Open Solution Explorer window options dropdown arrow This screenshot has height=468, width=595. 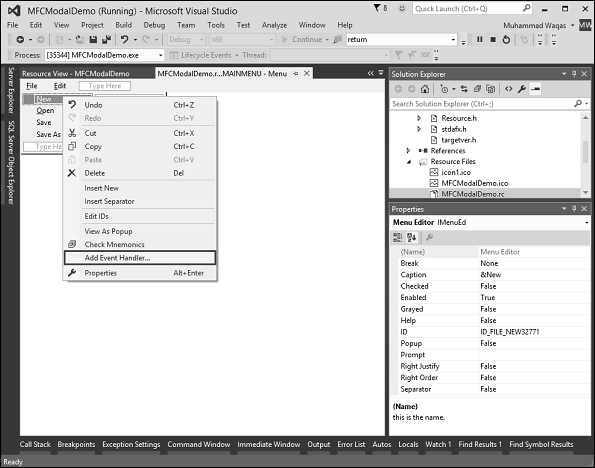tap(564, 74)
